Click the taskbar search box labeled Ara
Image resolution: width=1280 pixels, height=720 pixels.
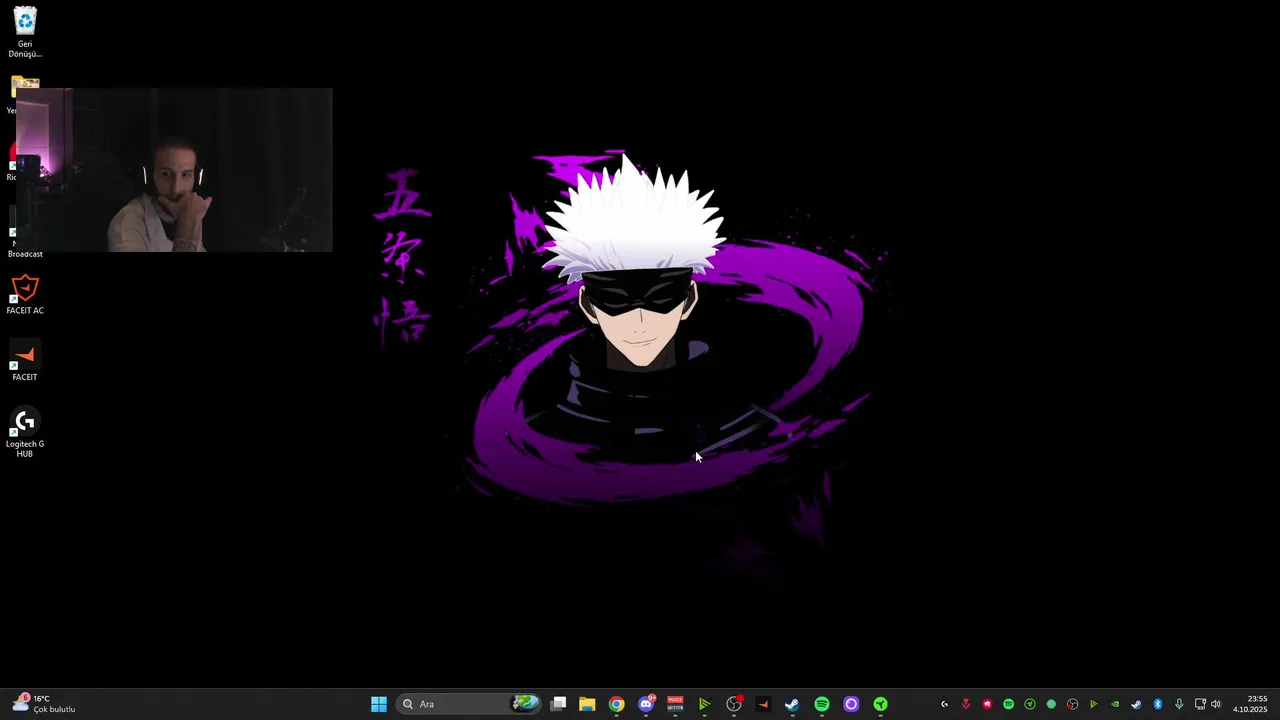tap(470, 704)
